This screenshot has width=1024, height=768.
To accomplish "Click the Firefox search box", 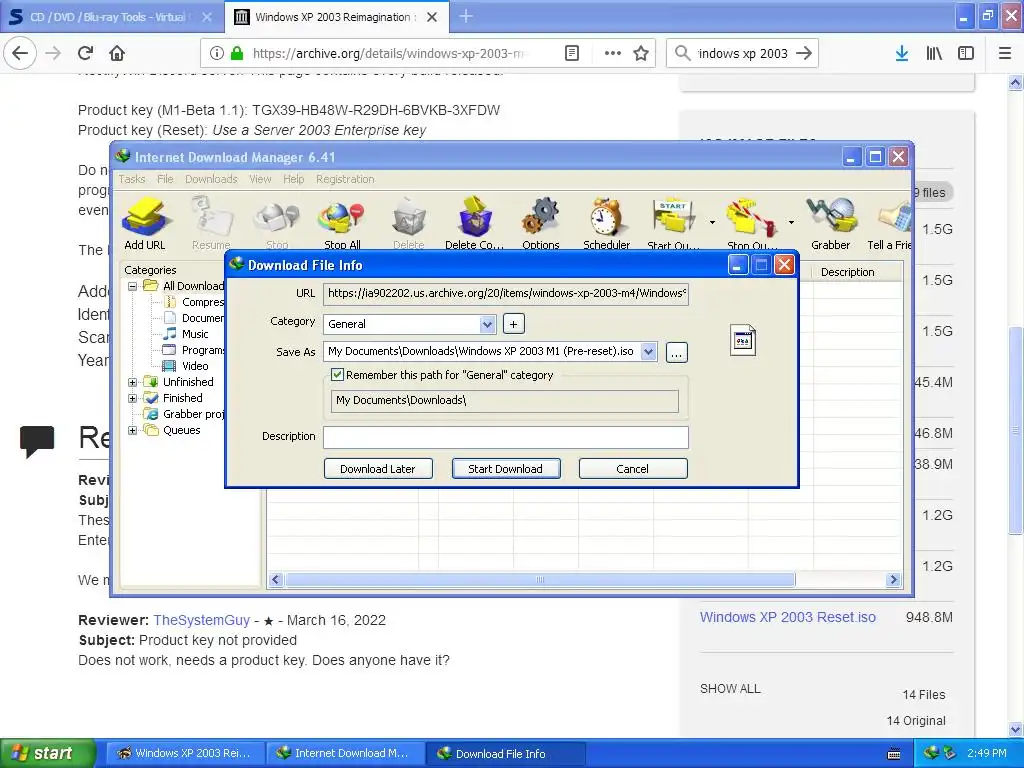I will [742, 53].
